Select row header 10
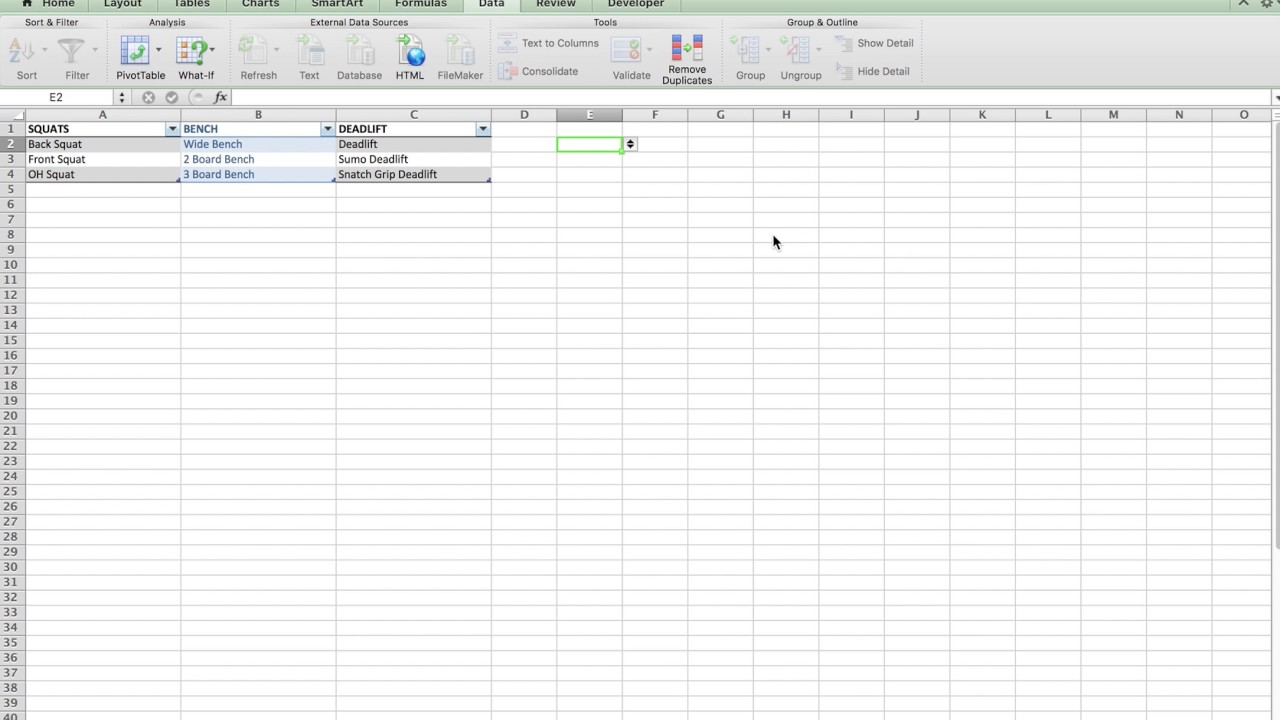This screenshot has width=1280, height=720. (x=12, y=265)
